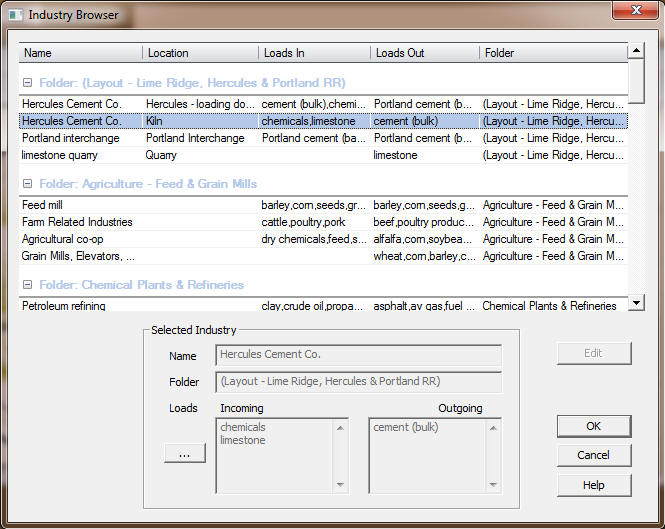The height and width of the screenshot is (529, 665).
Task: Click the Cancel button
Action: pyautogui.click(x=594, y=455)
